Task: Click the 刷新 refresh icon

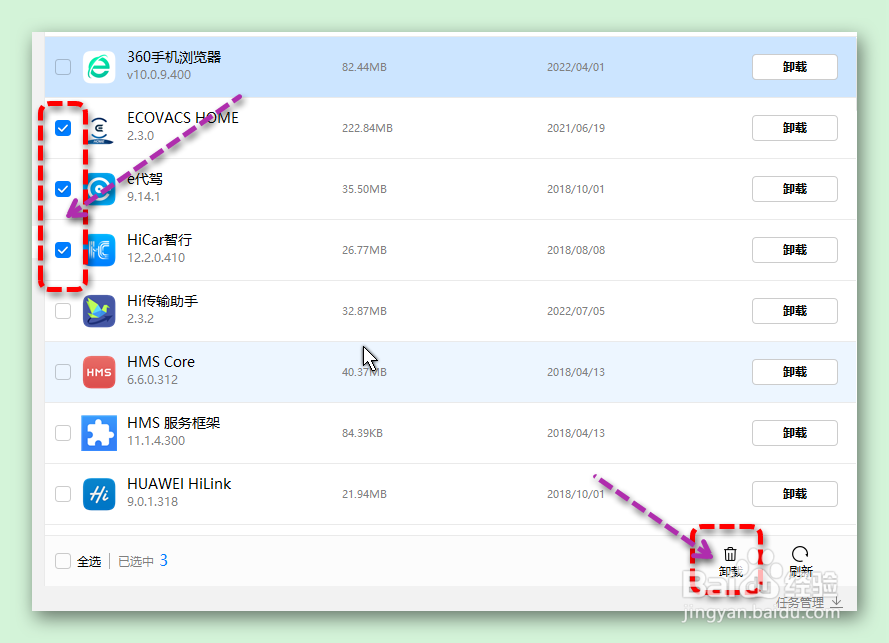Action: point(800,554)
